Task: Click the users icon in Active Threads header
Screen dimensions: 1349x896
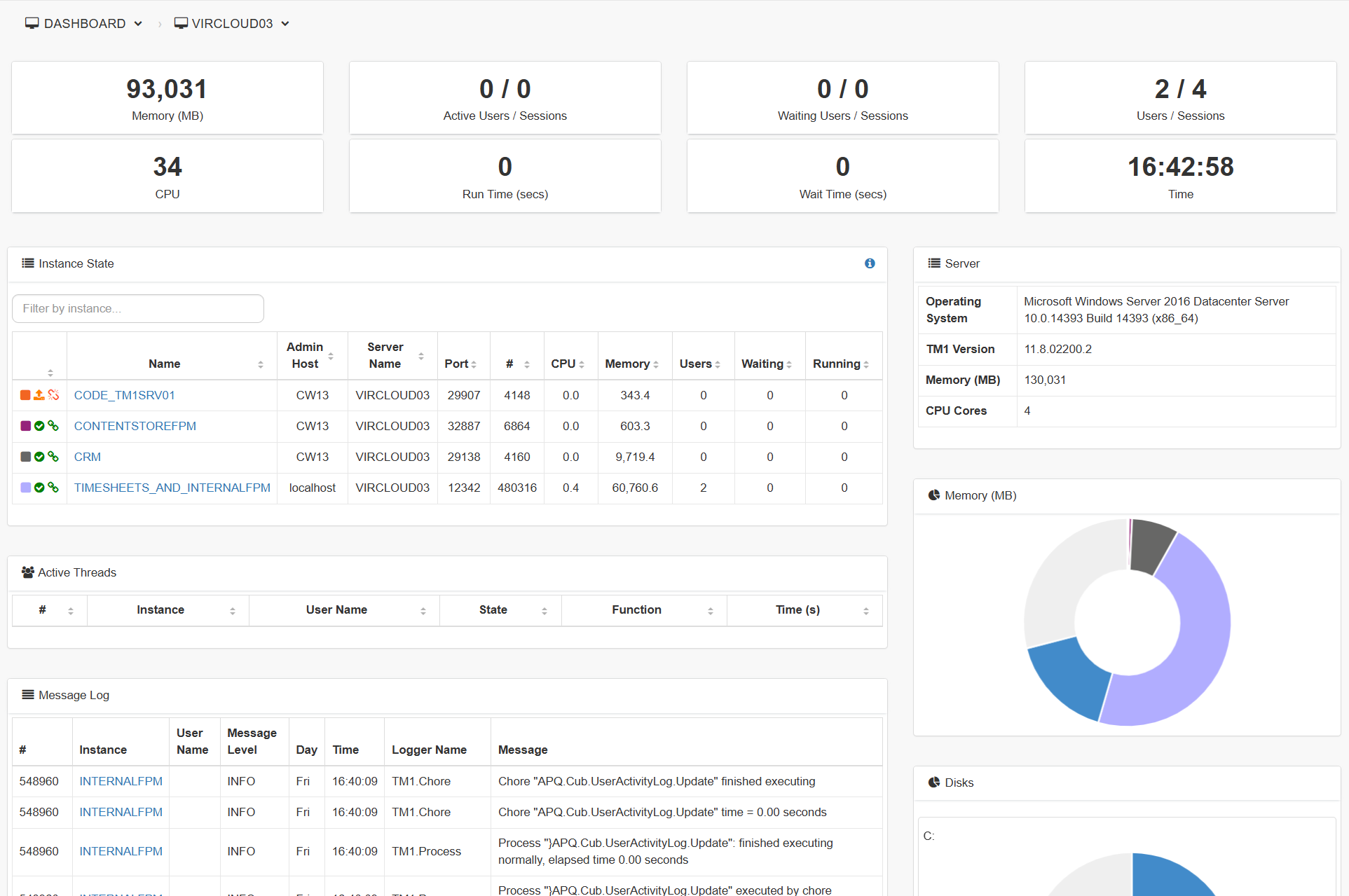Action: (x=28, y=572)
